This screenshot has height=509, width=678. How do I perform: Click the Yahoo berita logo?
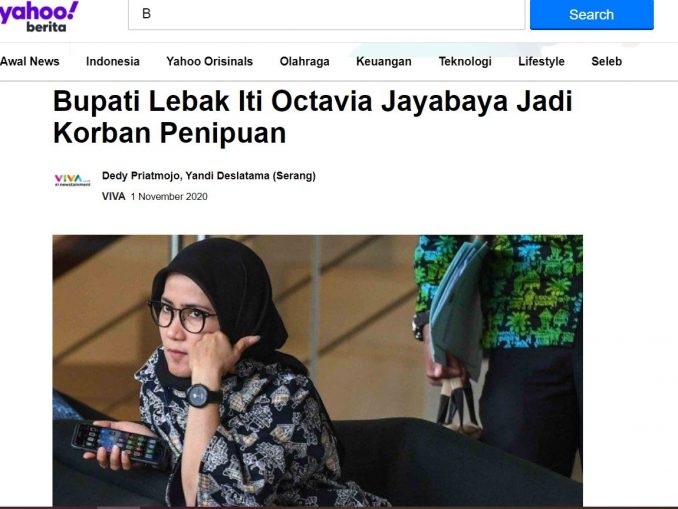[39, 16]
